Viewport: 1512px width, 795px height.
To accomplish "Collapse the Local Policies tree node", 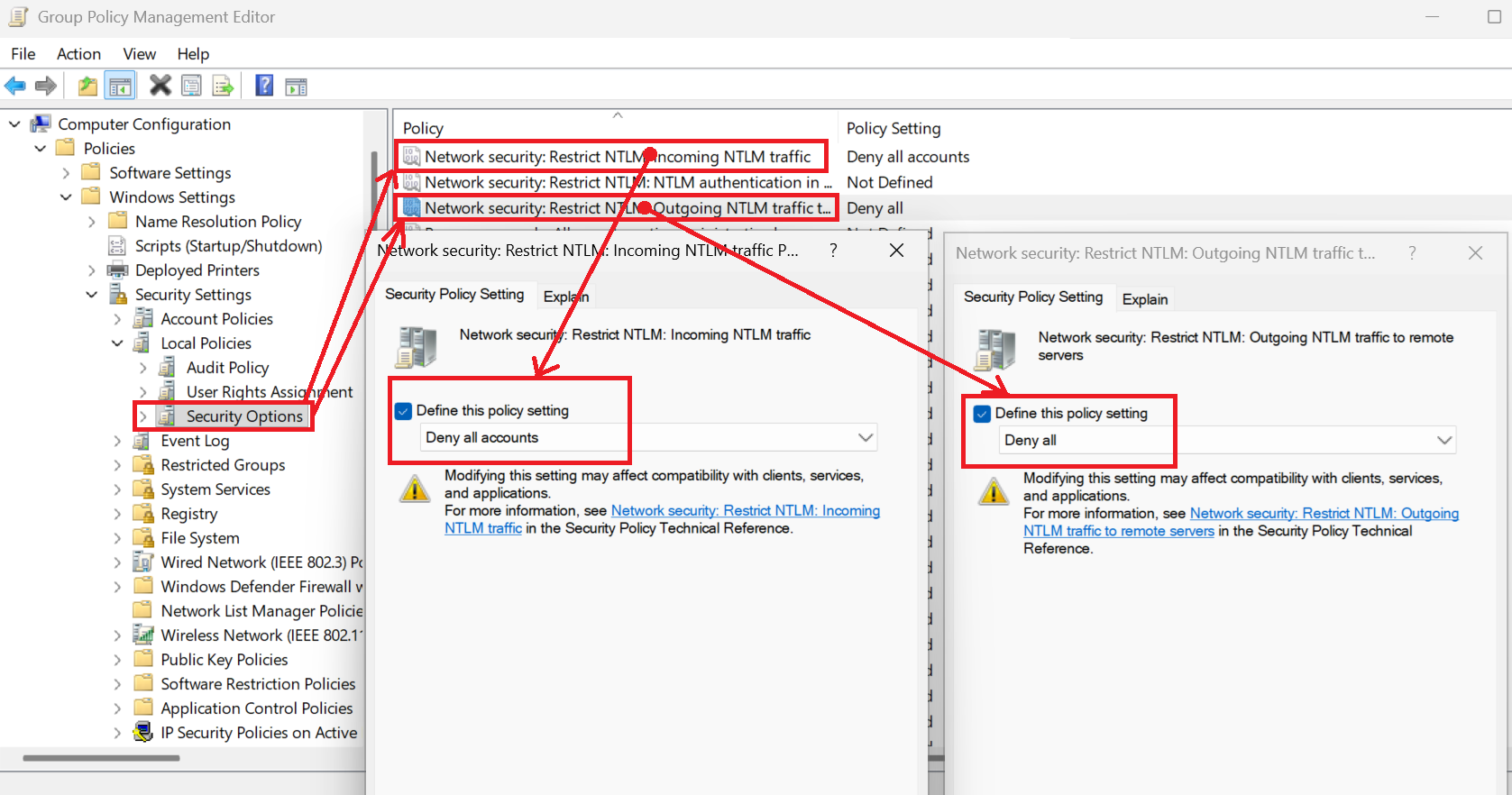I will [x=117, y=343].
